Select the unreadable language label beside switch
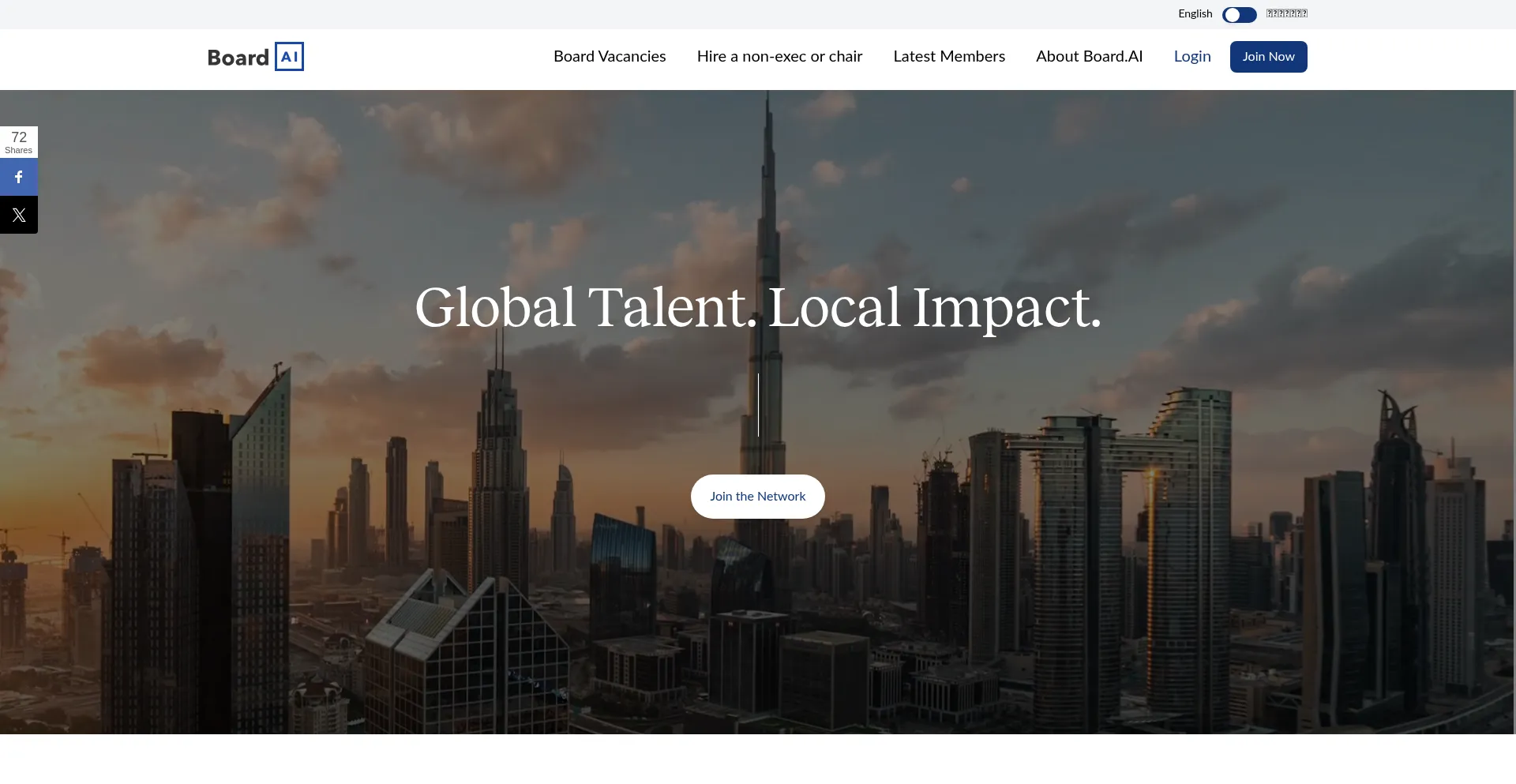This screenshot has height=784, width=1516. pyautogui.click(x=1287, y=13)
